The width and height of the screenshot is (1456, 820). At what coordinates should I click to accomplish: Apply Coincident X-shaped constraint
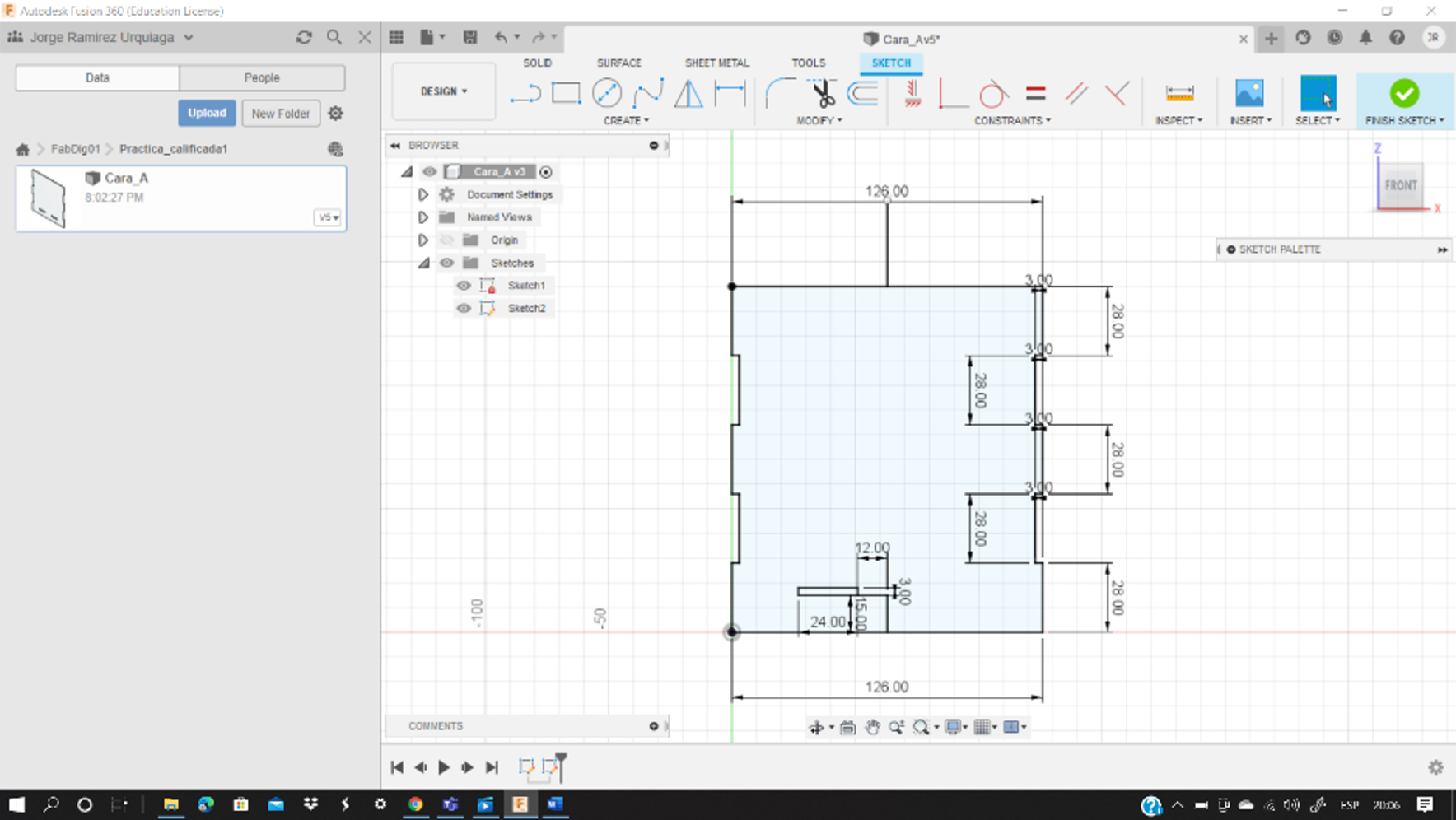(x=1117, y=93)
